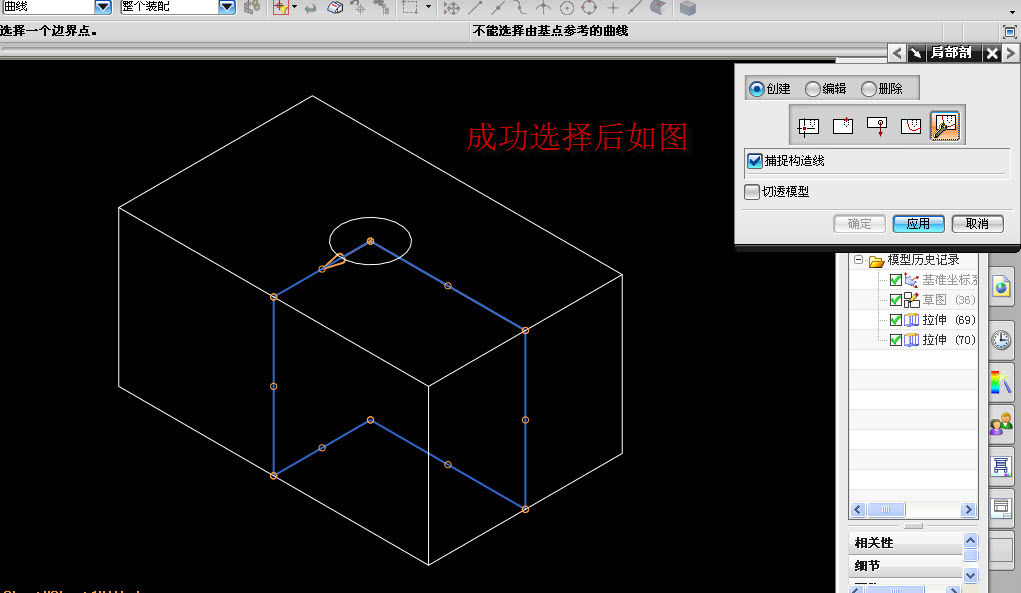The image size is (1021, 593).
Task: Enable the 切透模型 checkbox
Action: pyautogui.click(x=752, y=191)
